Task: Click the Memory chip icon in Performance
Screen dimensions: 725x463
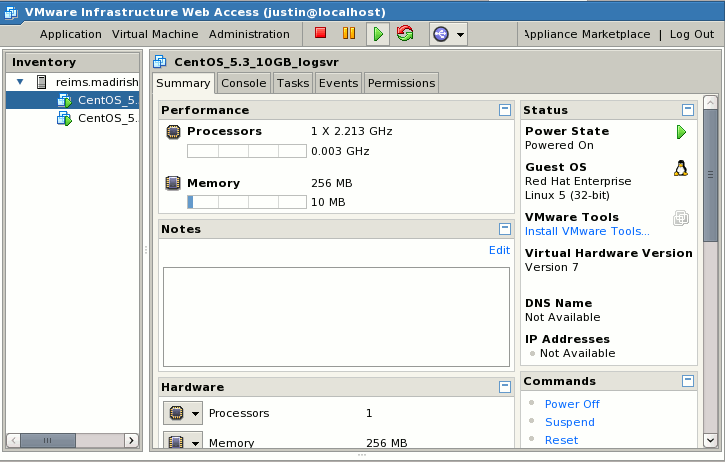Action: tap(173, 183)
